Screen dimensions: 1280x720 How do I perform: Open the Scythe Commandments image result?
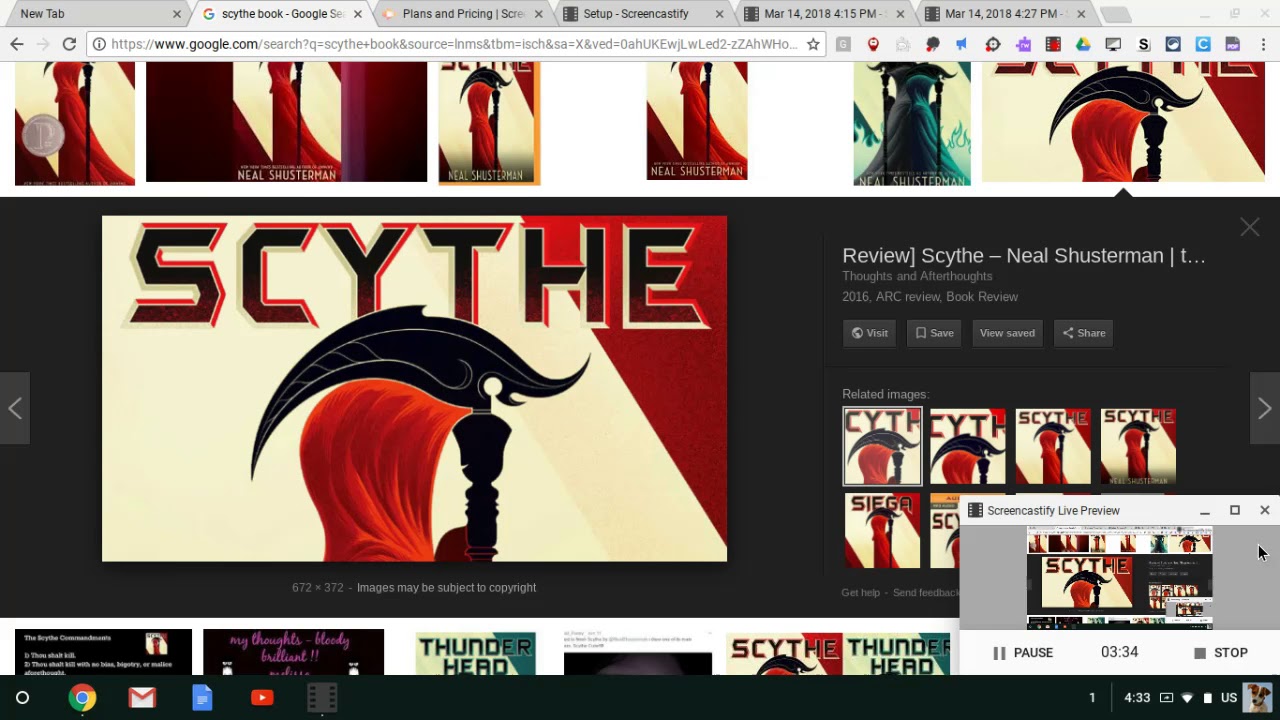[x=103, y=652]
